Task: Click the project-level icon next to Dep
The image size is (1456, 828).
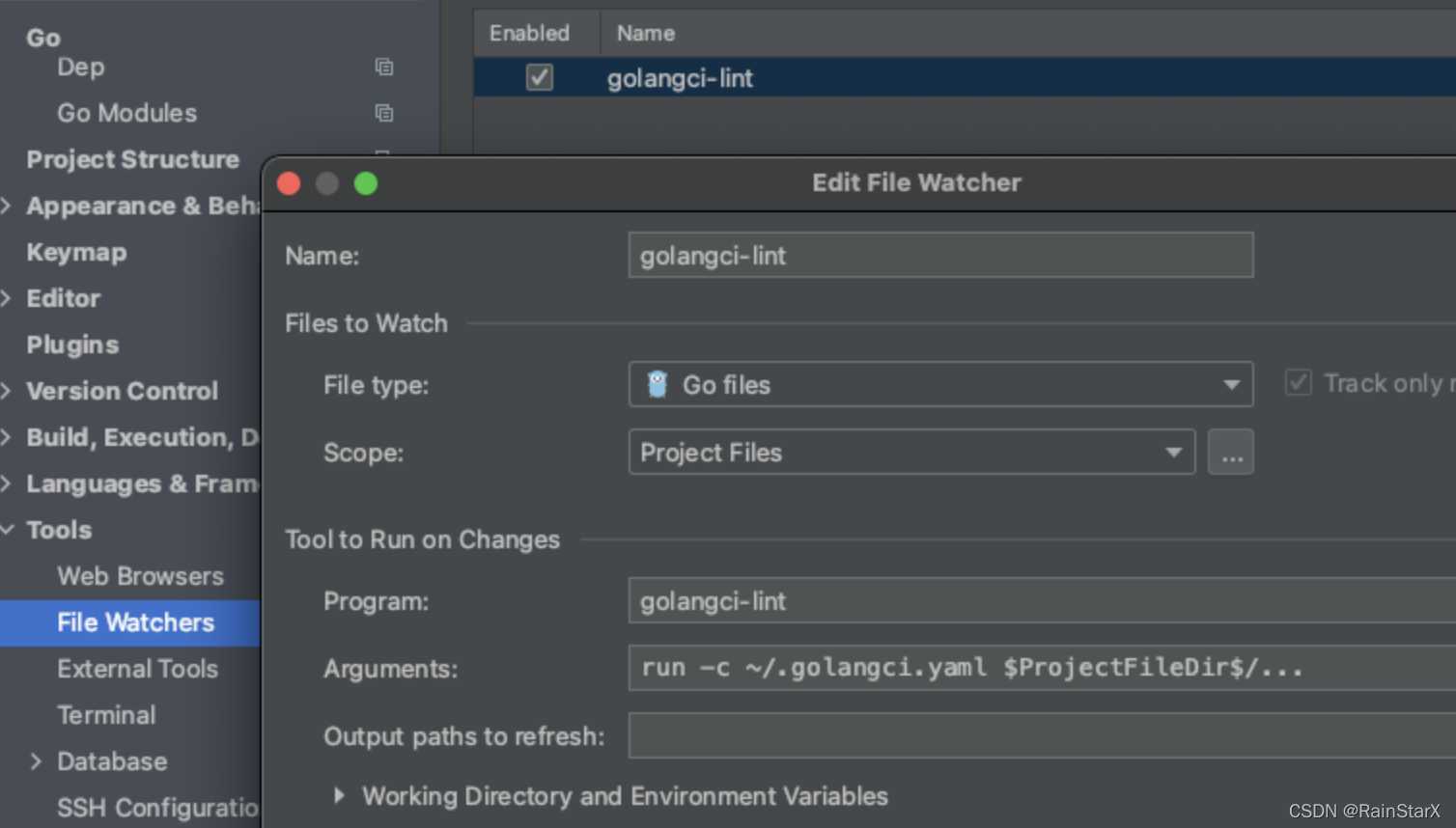Action: (383, 67)
